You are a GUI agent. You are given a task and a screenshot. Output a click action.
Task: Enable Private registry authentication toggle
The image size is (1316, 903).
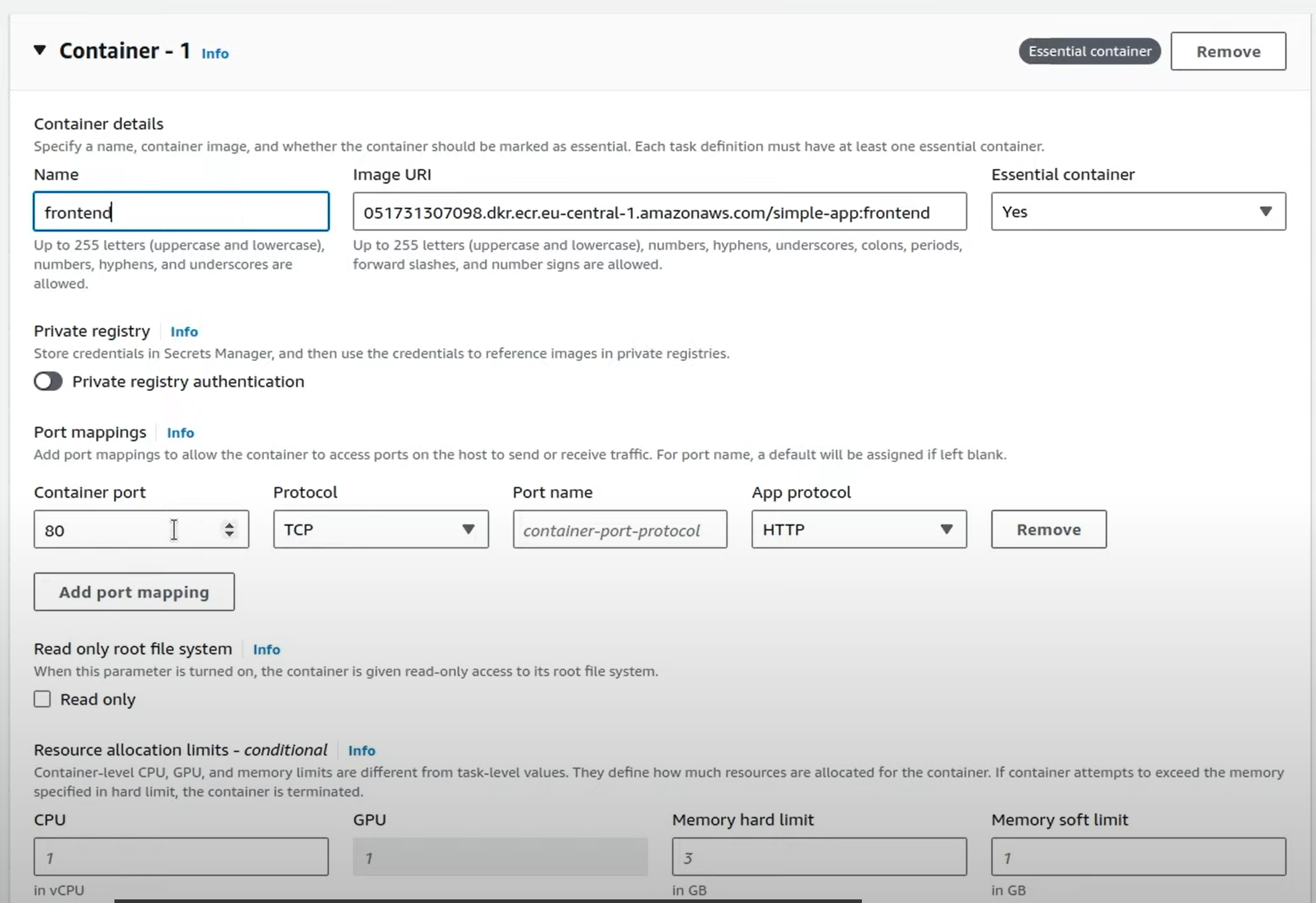point(48,382)
